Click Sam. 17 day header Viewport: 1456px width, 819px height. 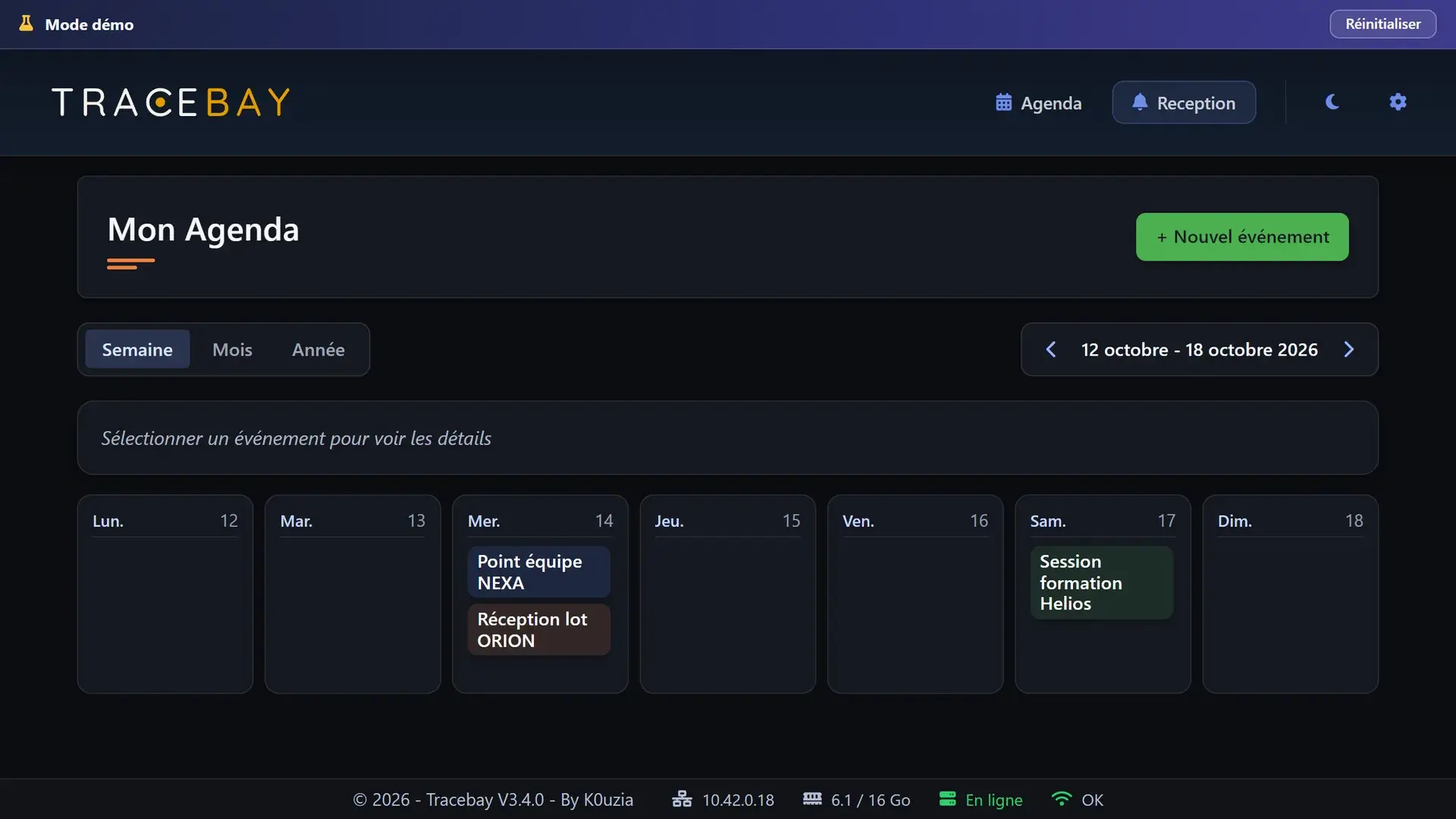[x=1103, y=521]
